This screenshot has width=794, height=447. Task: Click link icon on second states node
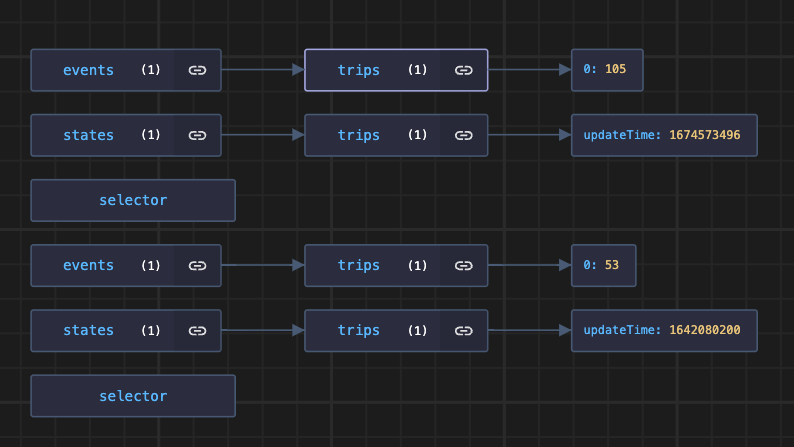[197, 330]
